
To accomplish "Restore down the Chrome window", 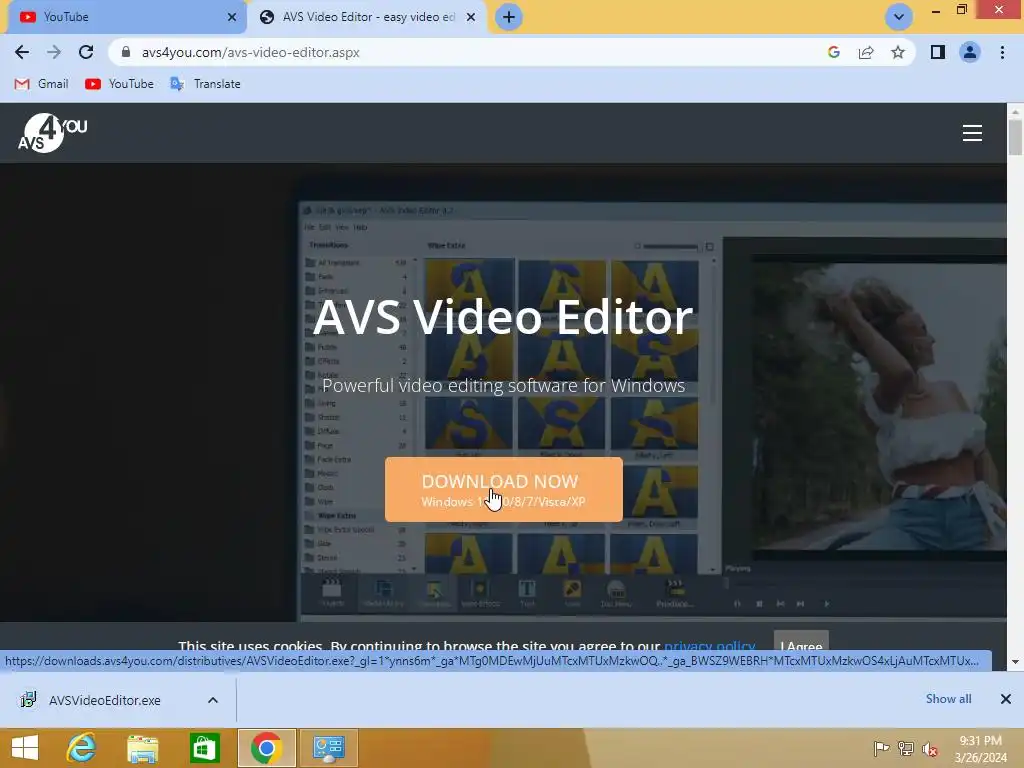I will tap(961, 10).
